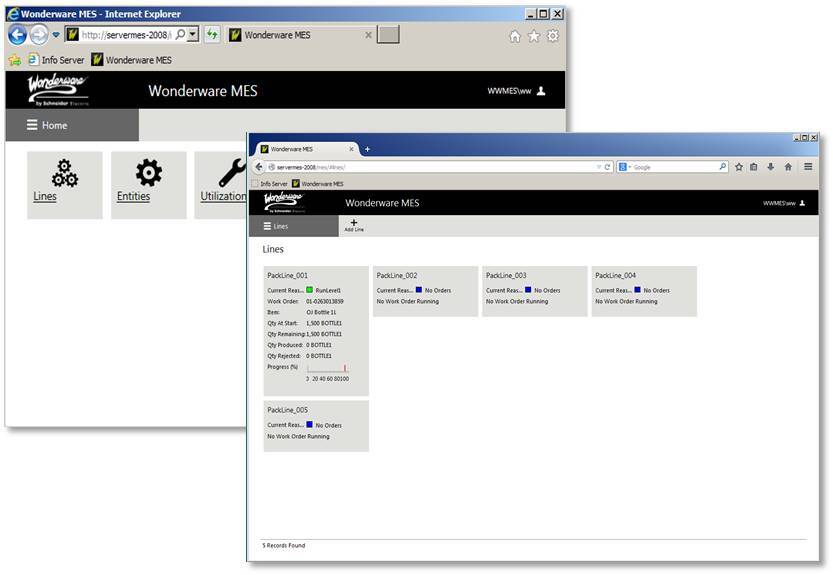
Task: Click blue No Orders swatch on PackLine_004
Action: (x=638, y=290)
